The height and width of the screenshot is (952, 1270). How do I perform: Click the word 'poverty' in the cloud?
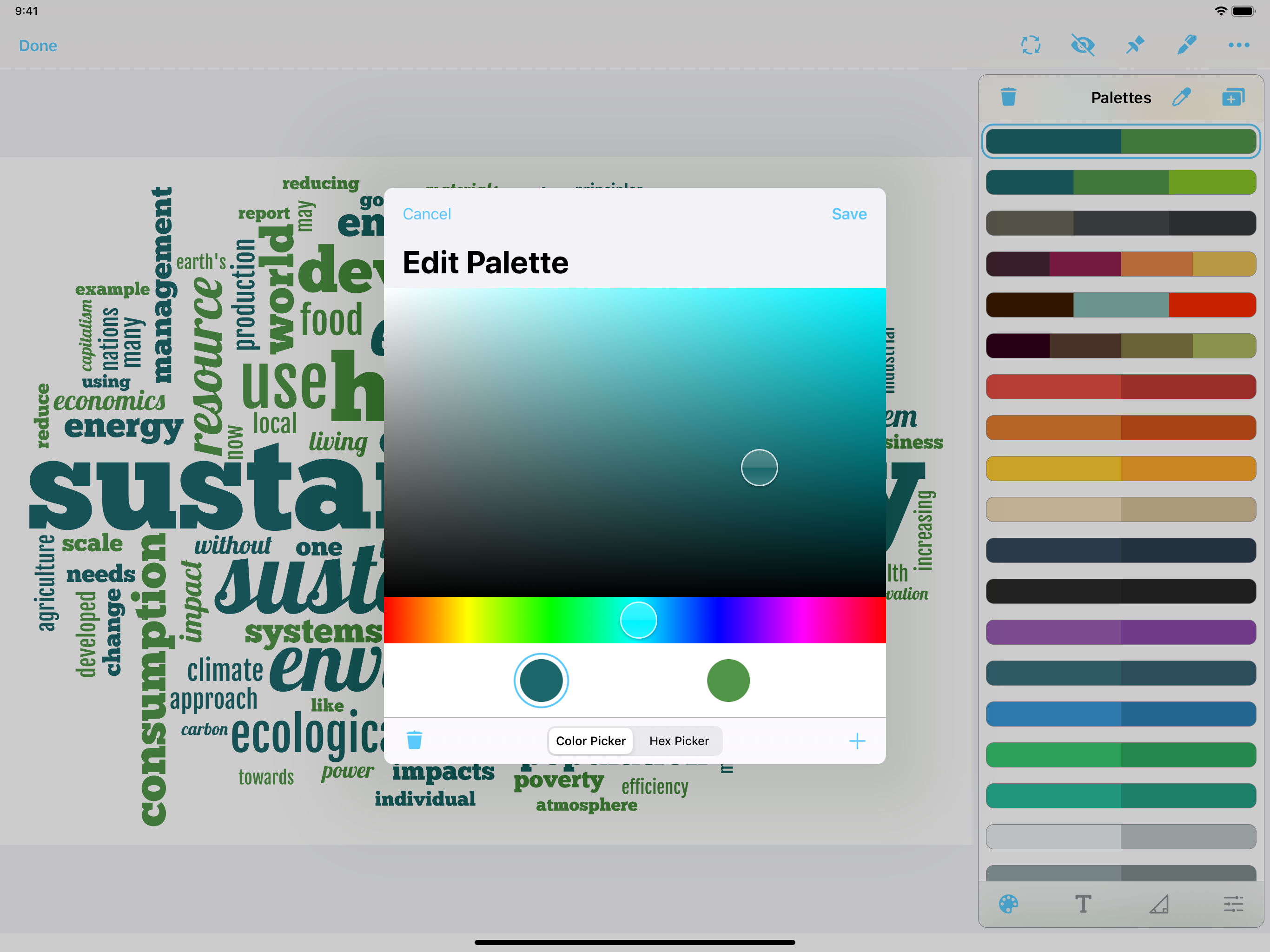559,780
